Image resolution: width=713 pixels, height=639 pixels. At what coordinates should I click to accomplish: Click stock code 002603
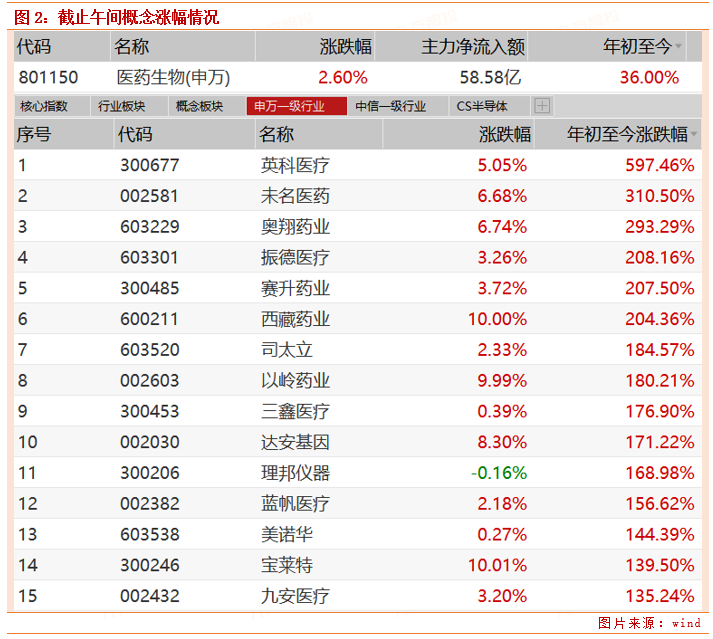coord(150,381)
